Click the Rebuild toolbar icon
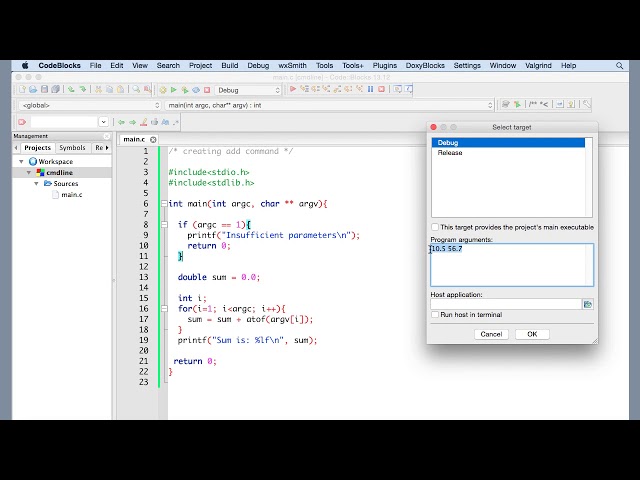This screenshot has height=480, width=640. tap(196, 90)
